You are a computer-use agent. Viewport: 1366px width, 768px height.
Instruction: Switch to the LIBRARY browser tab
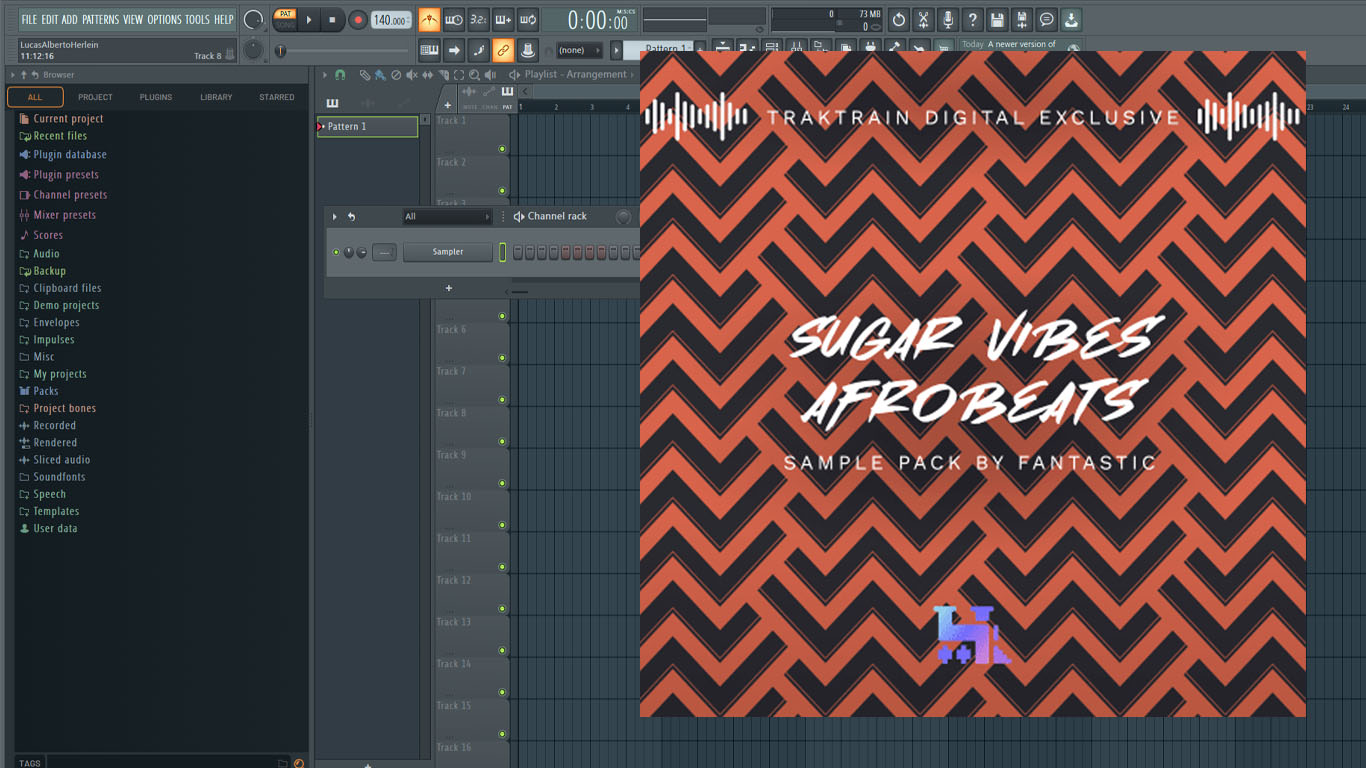coord(216,97)
